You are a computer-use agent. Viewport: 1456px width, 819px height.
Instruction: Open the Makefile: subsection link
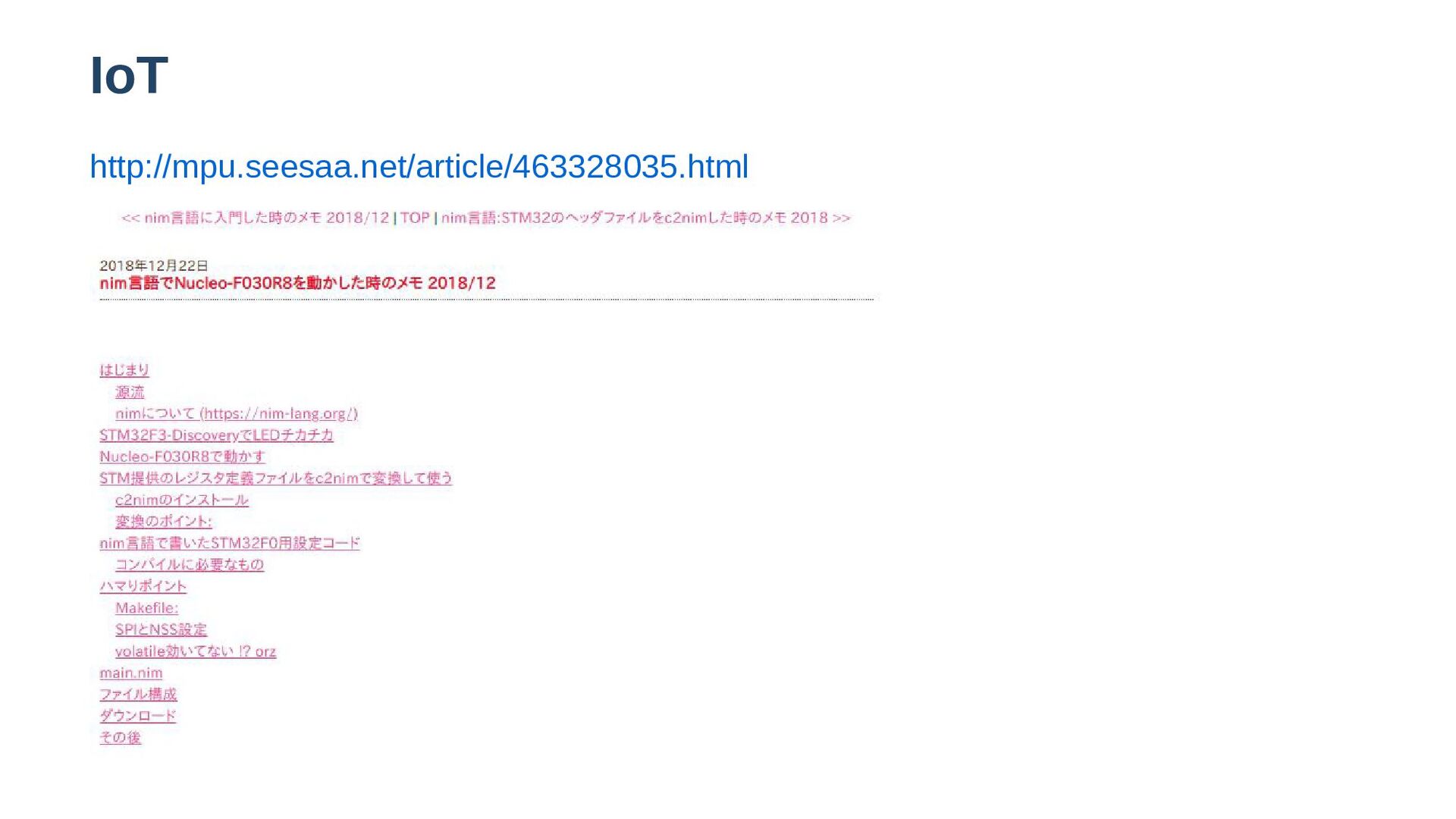click(x=147, y=608)
